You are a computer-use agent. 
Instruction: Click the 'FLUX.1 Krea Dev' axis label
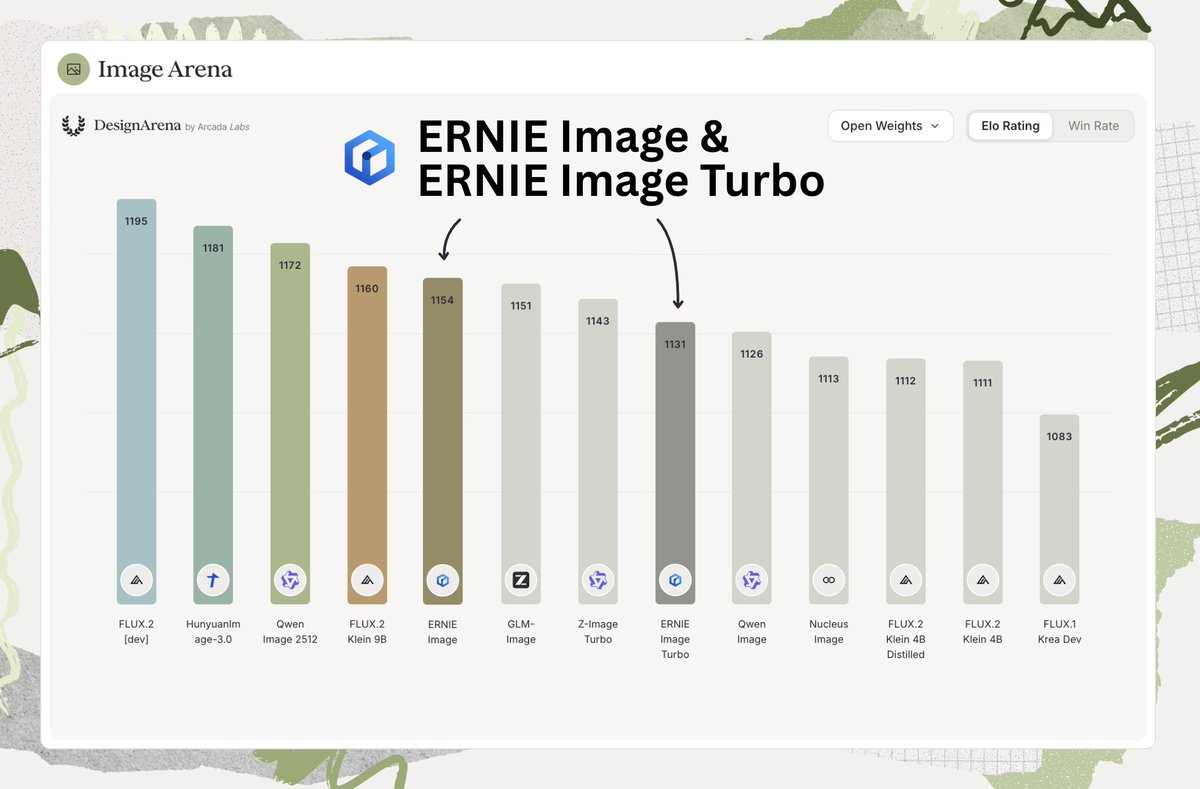pyautogui.click(x=1059, y=632)
